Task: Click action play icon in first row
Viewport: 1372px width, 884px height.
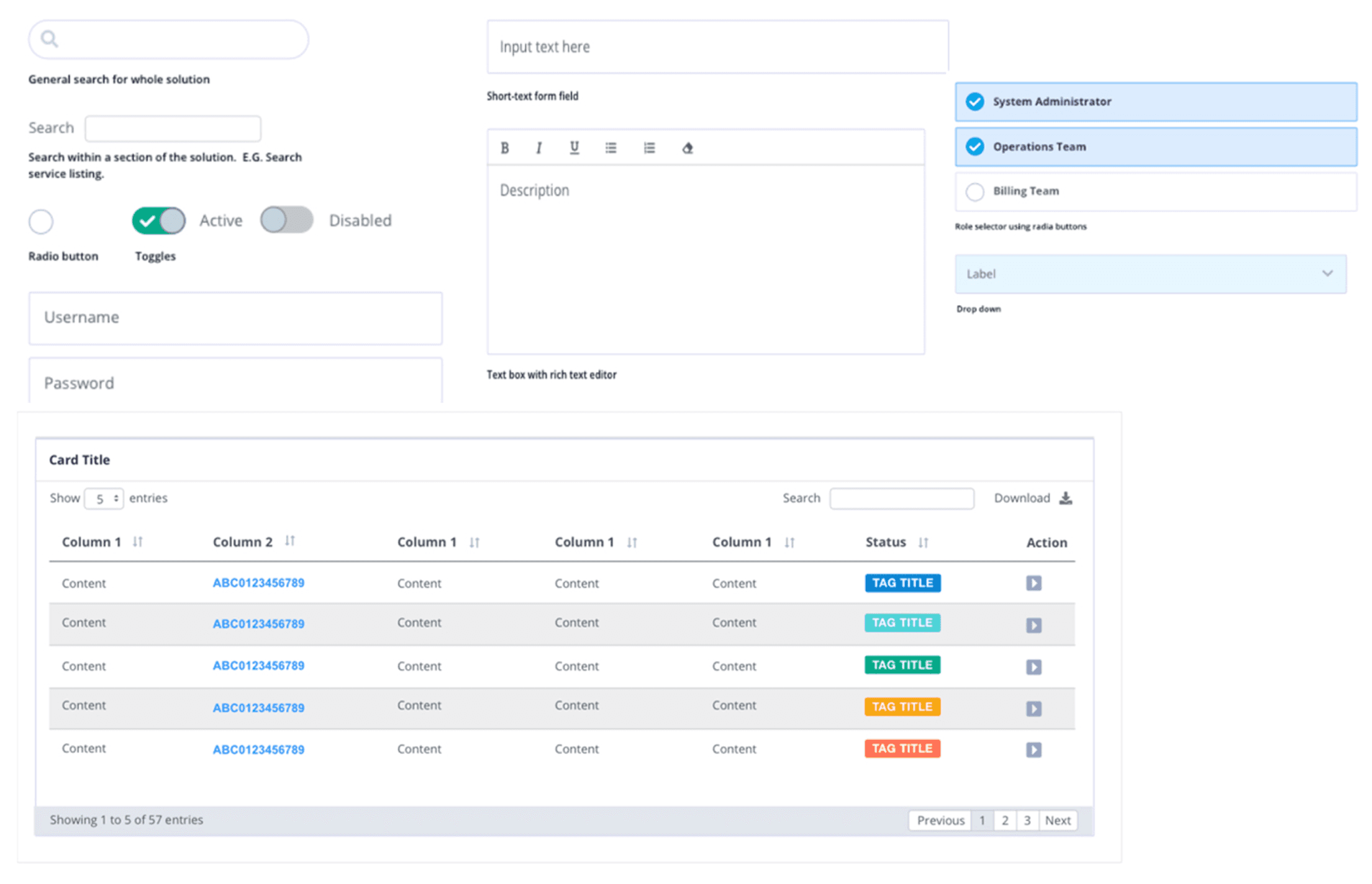Action: coord(1033,583)
